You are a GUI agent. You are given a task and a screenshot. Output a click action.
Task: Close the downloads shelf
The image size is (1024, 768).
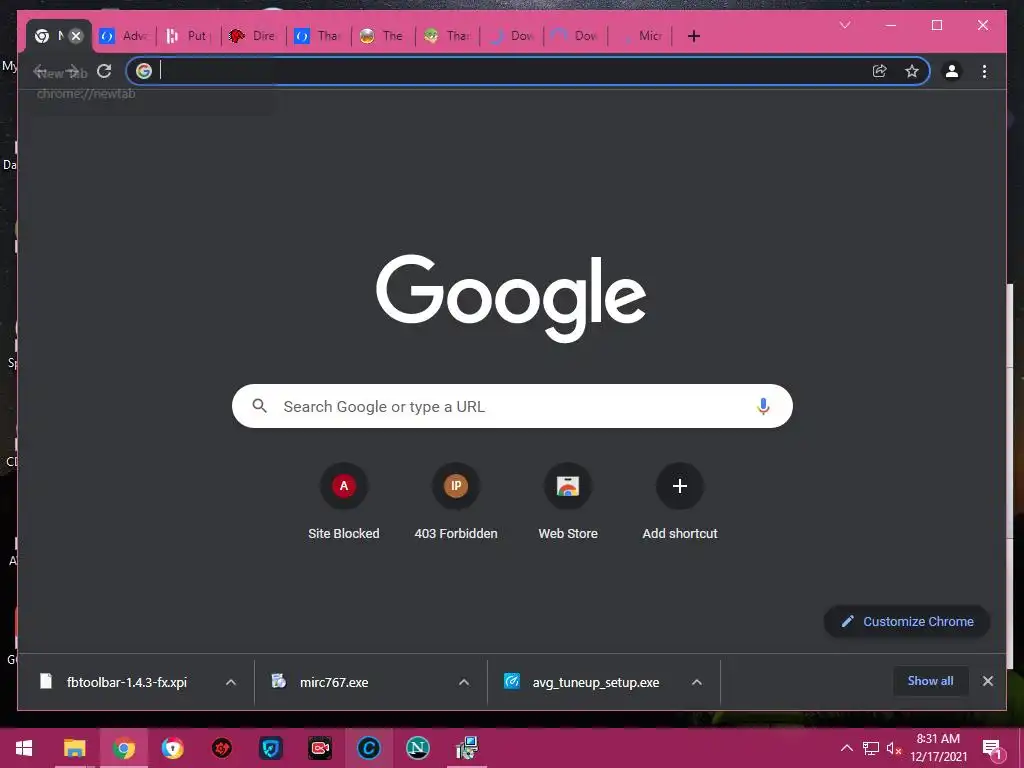click(x=987, y=681)
